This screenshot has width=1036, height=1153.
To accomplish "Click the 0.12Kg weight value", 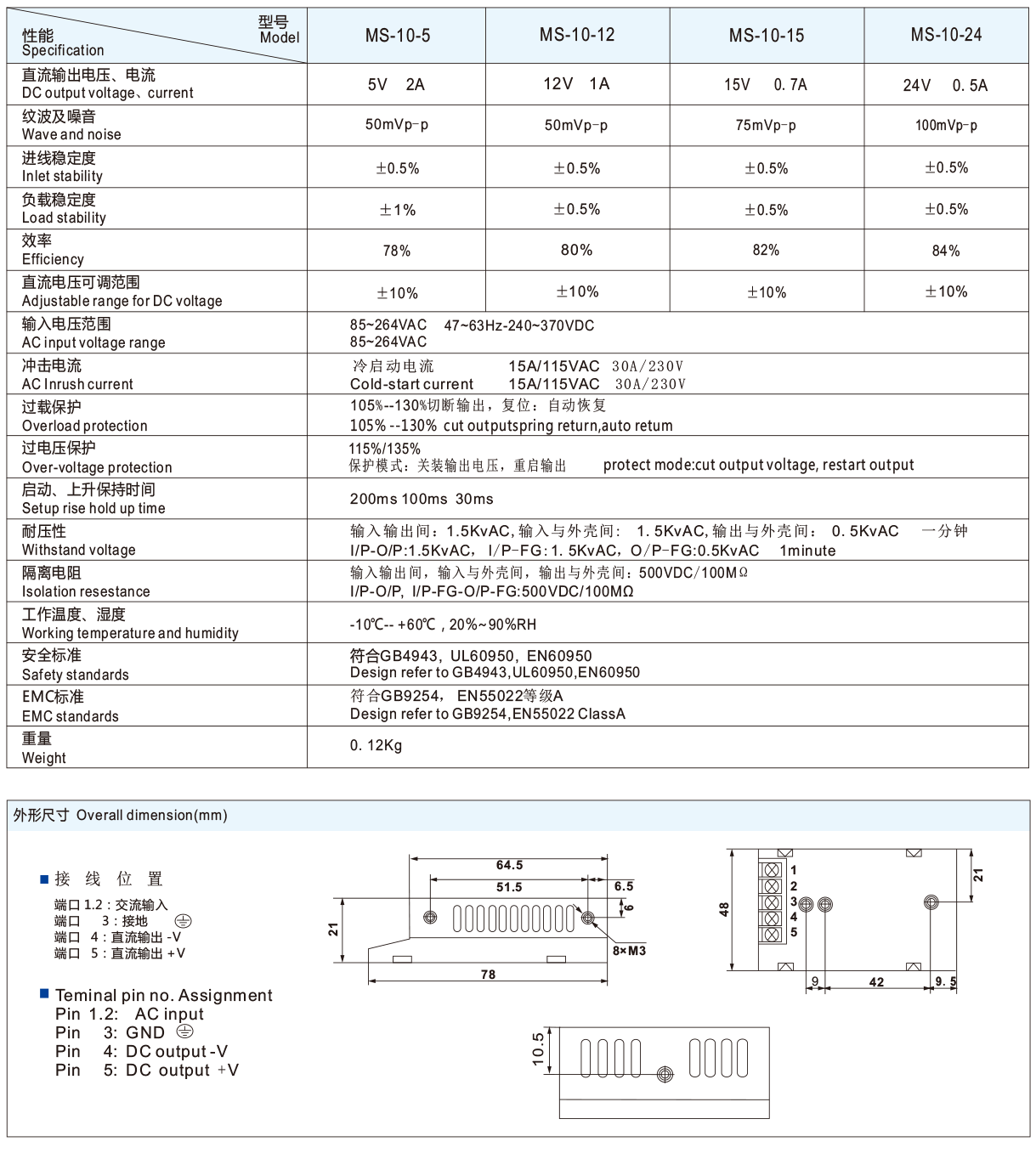I will [x=376, y=746].
